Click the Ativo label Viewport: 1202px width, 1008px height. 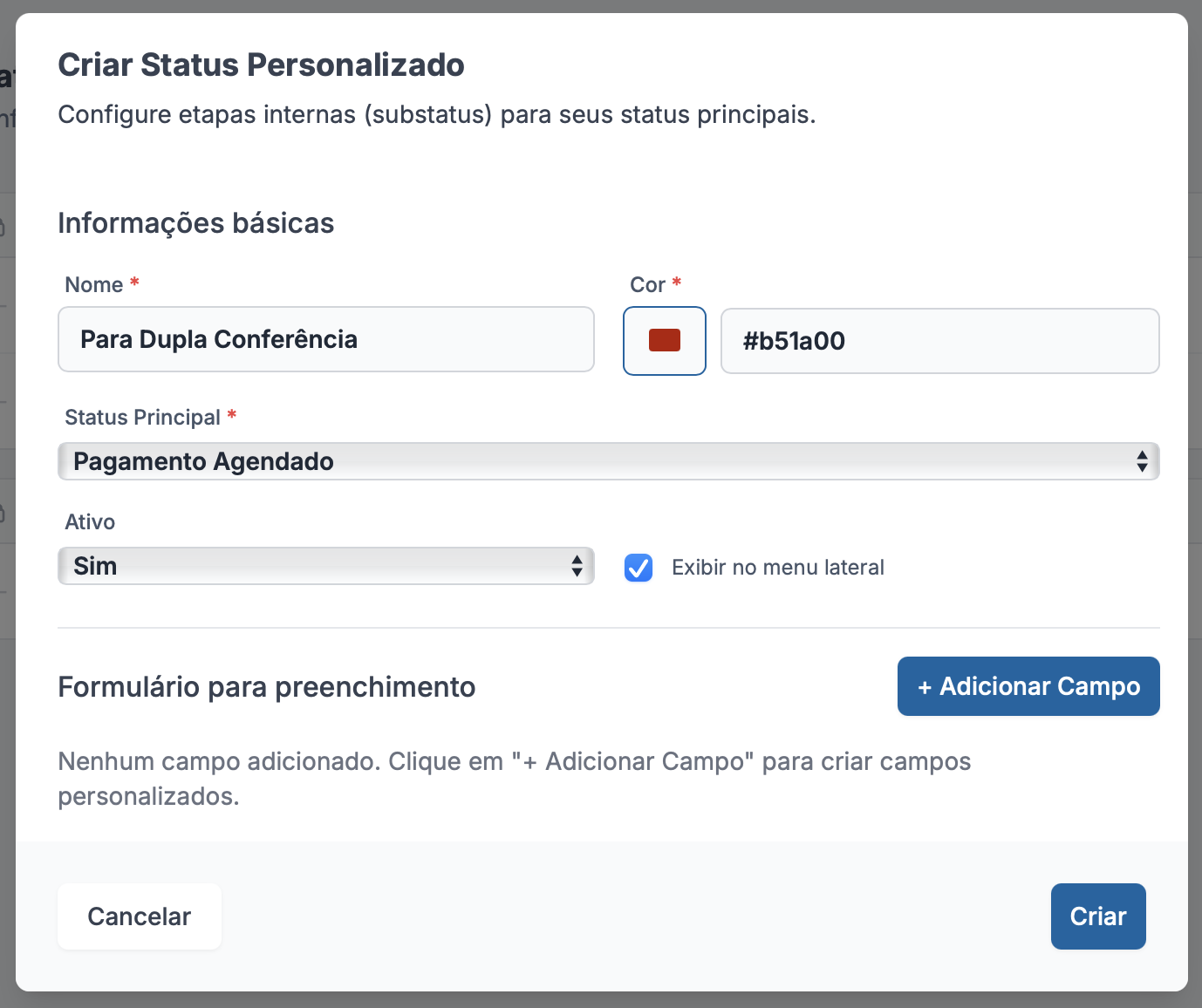[x=90, y=522]
